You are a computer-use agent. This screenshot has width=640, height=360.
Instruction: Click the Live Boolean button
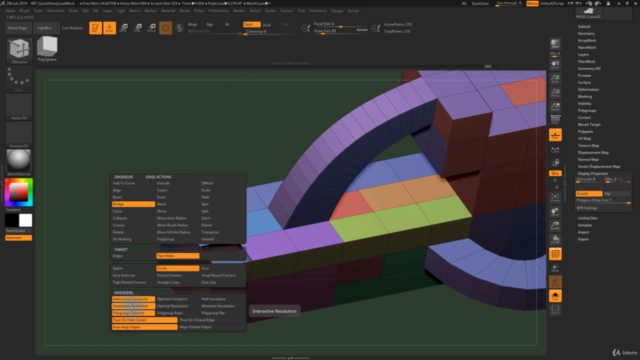tap(72, 28)
